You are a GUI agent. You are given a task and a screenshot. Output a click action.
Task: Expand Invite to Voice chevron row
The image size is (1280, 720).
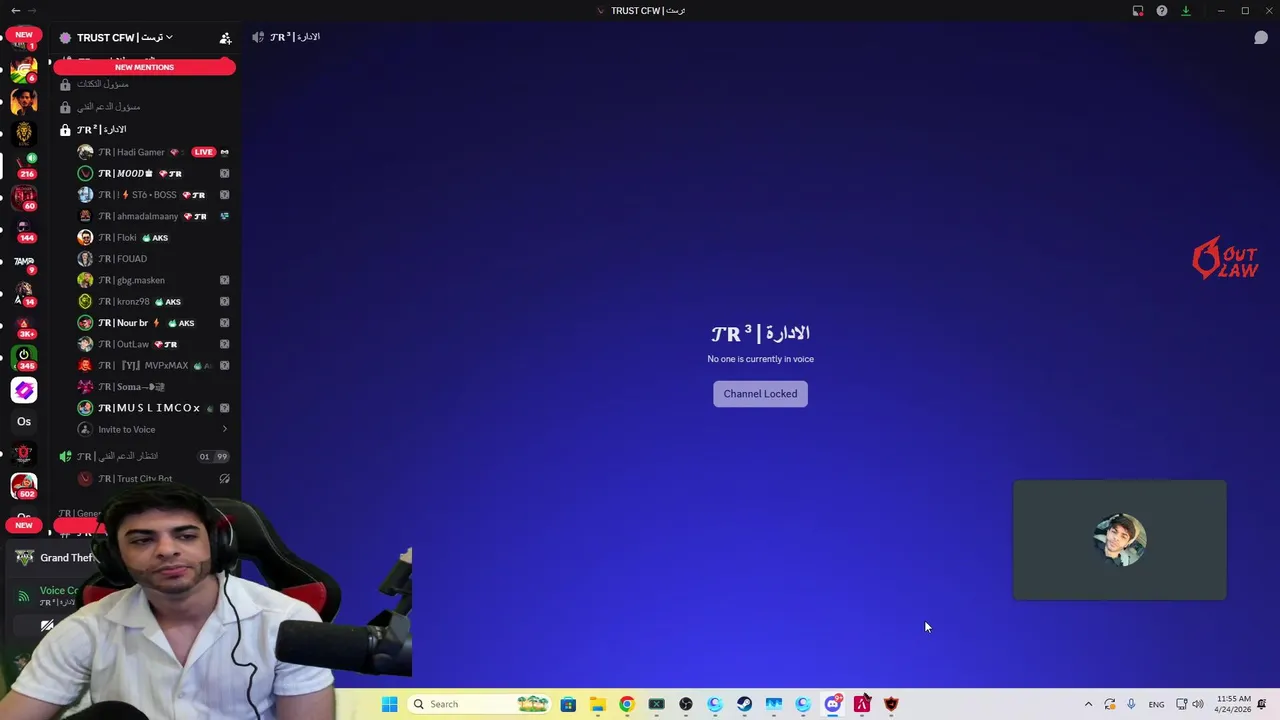[155, 430]
